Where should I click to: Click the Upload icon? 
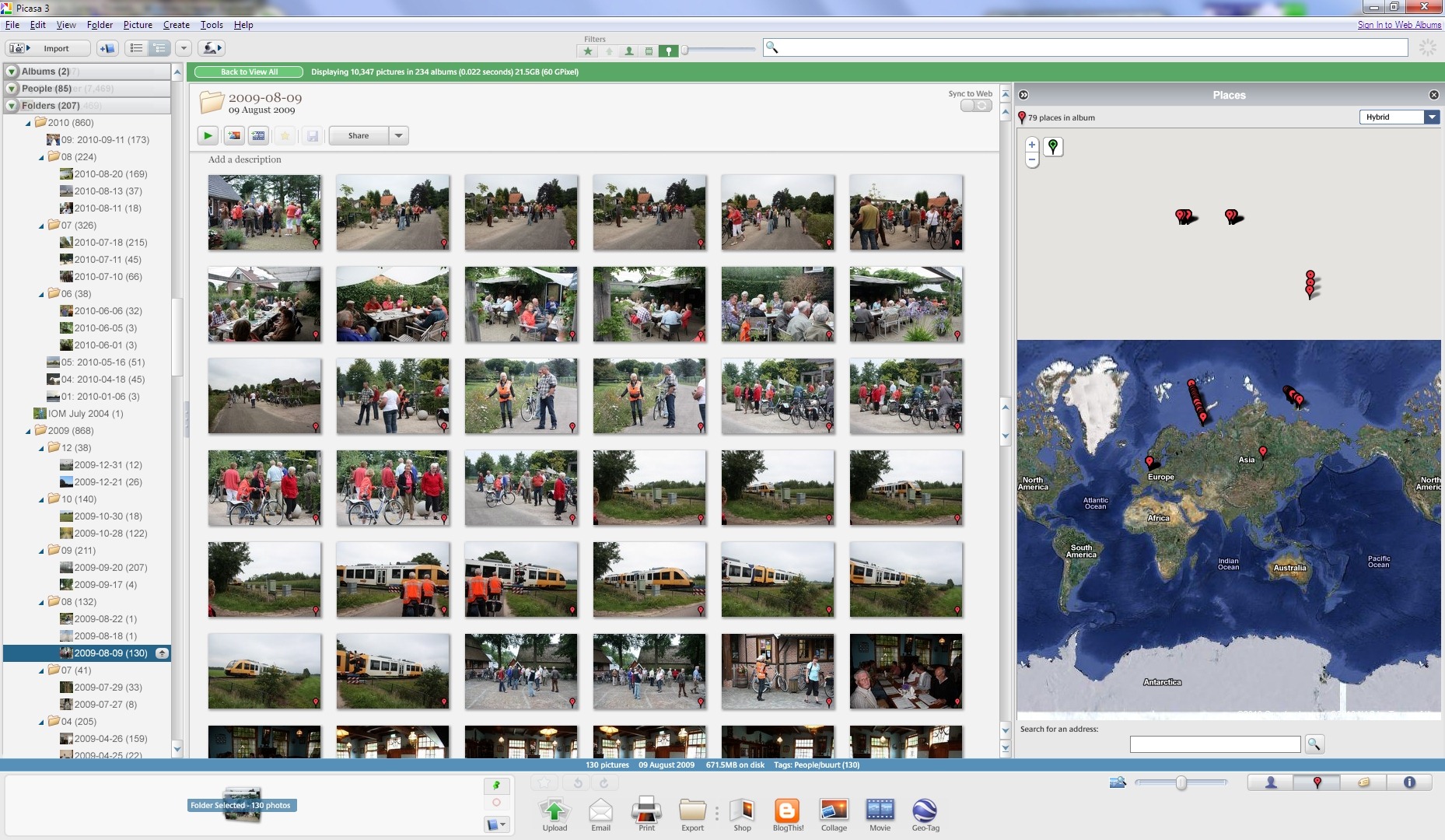coord(555,811)
